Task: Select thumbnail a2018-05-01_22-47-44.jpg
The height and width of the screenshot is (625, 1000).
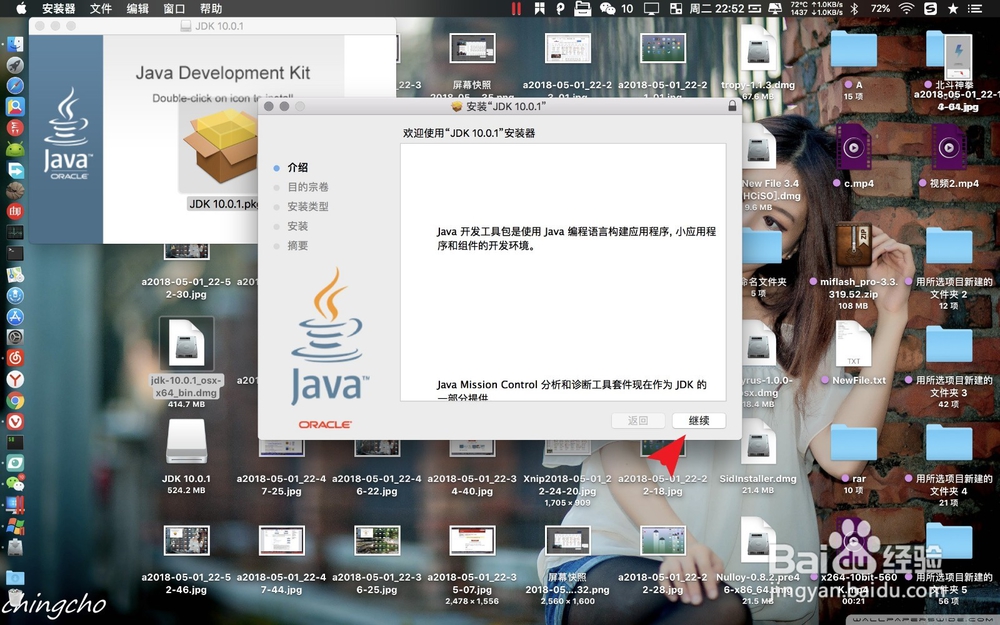Action: point(281,541)
